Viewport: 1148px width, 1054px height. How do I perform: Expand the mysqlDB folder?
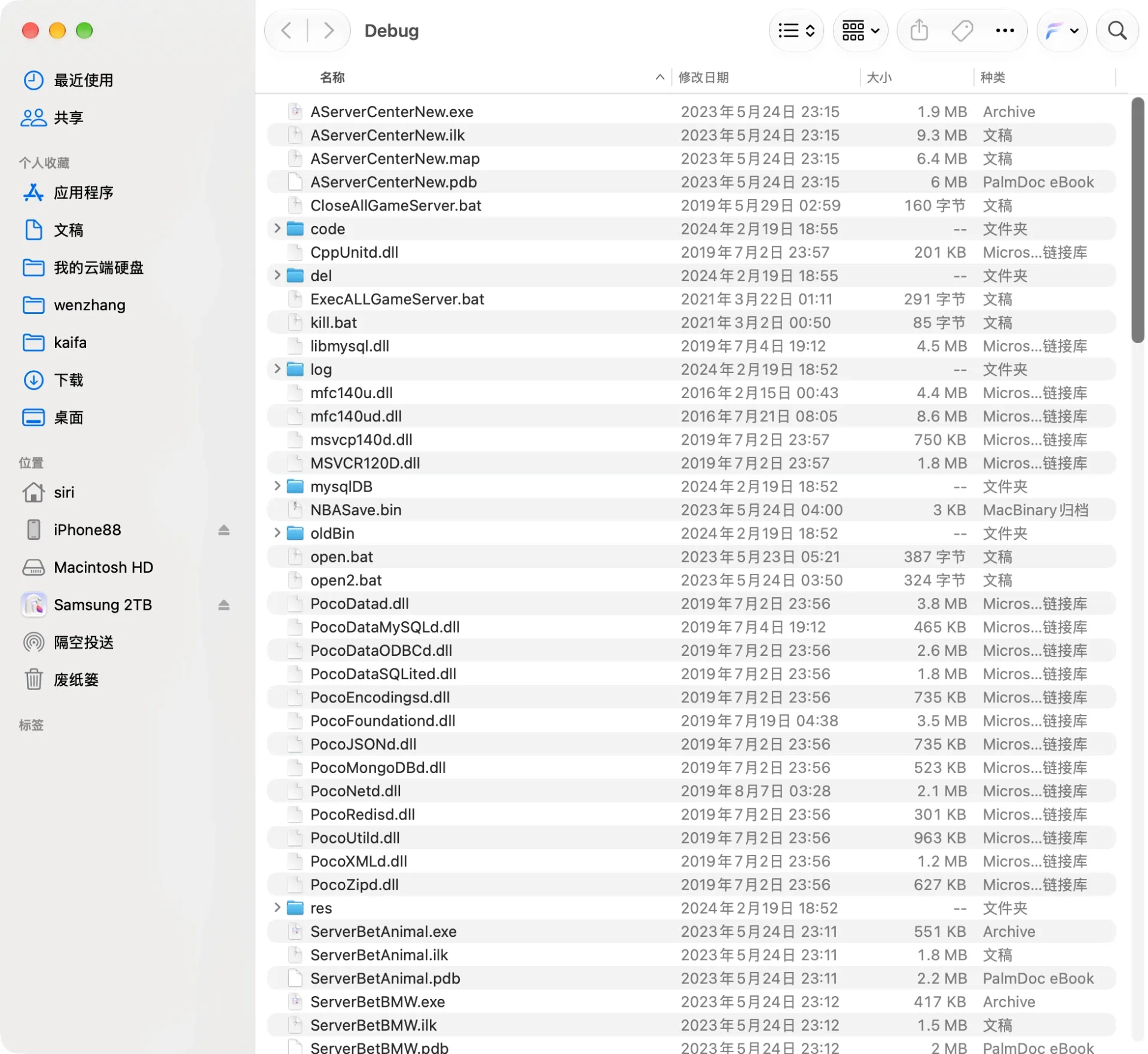click(277, 486)
